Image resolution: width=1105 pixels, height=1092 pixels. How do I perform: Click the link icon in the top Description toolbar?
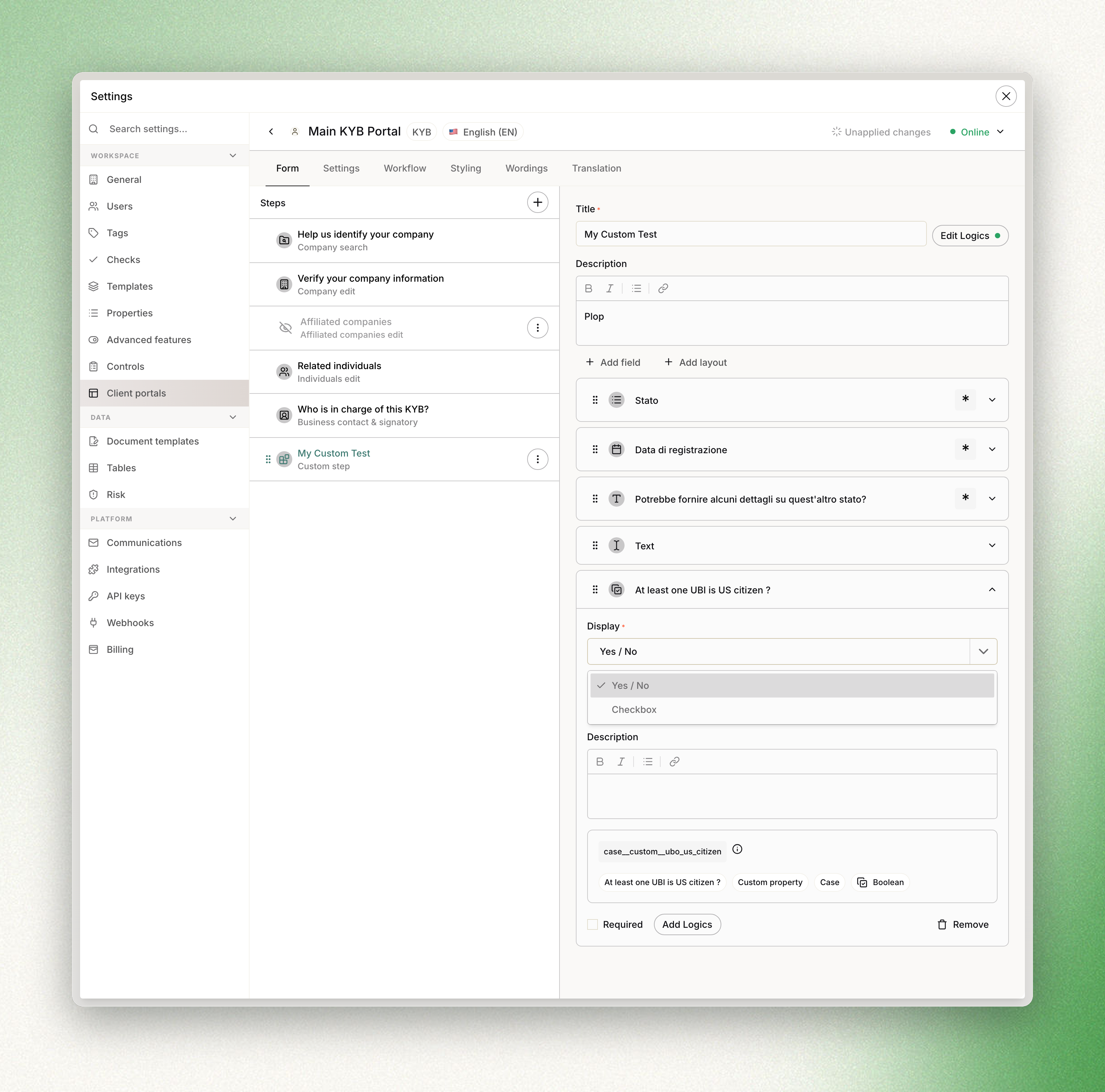click(663, 288)
